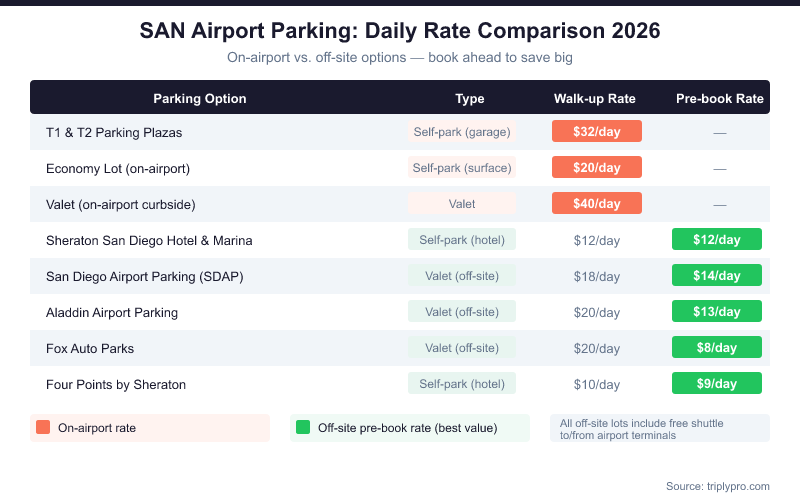Click the free shuttle note box
Image resolution: width=800 pixels, height=500 pixels.
pyautogui.click(x=660, y=428)
